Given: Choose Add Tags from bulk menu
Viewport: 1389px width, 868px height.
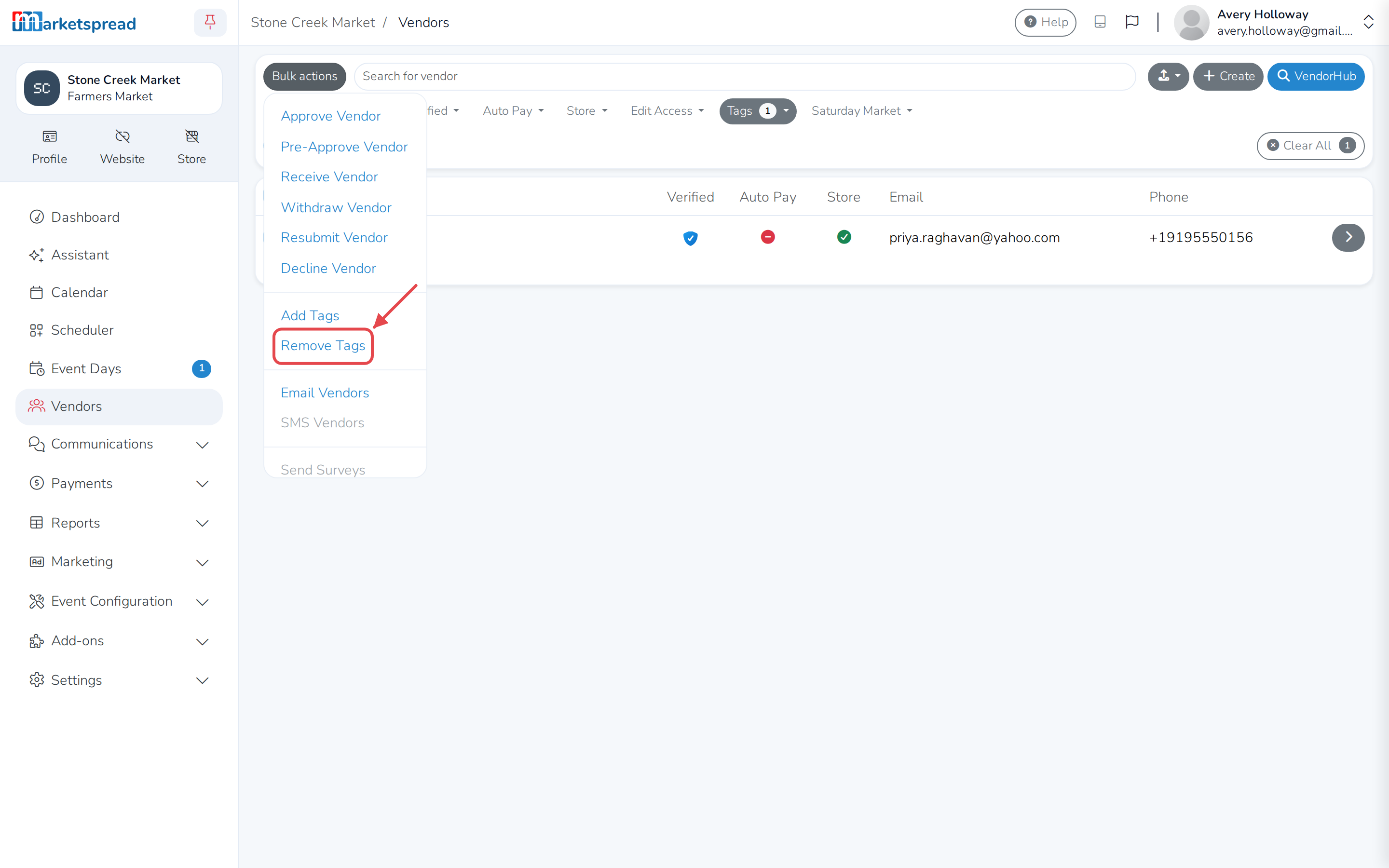Looking at the screenshot, I should [x=310, y=316].
